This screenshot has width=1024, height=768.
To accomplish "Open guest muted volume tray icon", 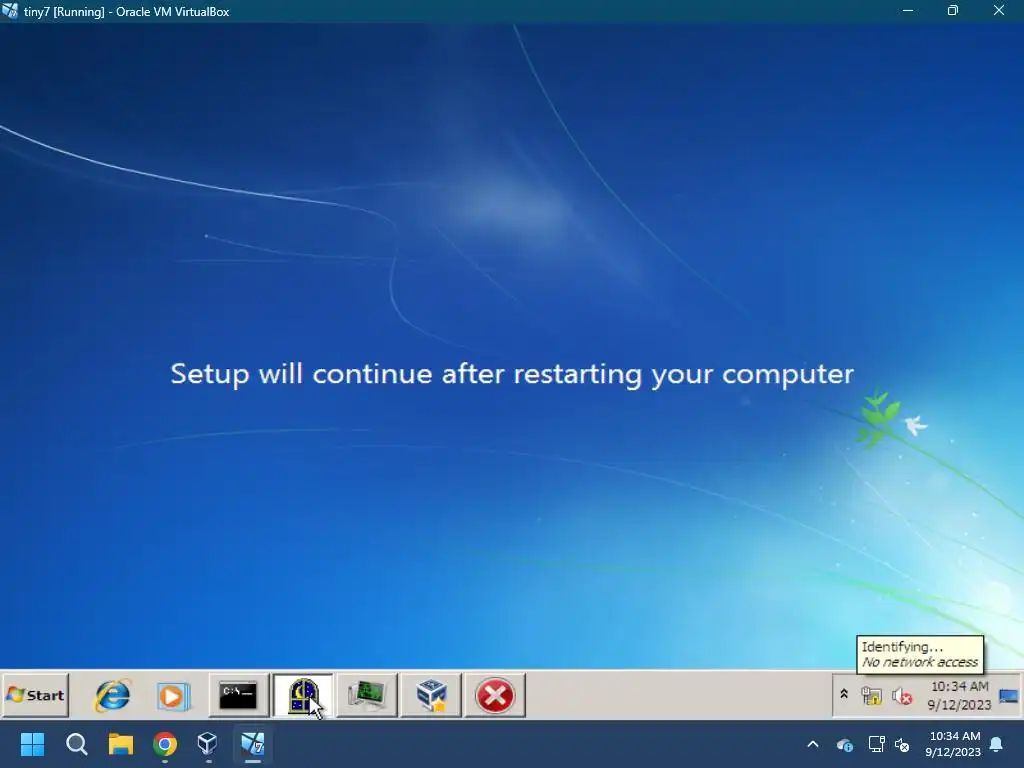I will (902, 696).
